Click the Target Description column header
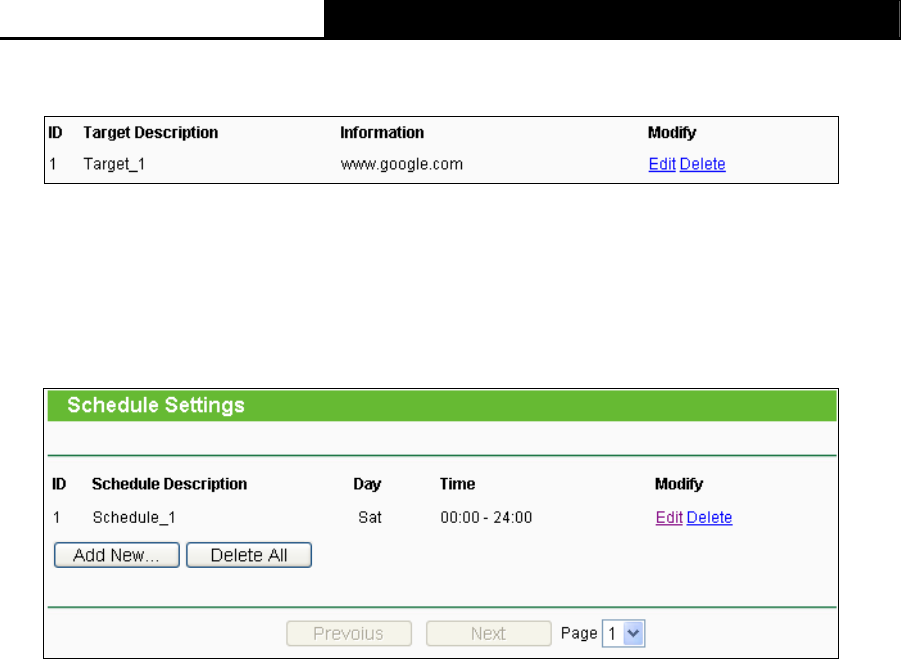Screen dimensions: 901x659 (150, 132)
